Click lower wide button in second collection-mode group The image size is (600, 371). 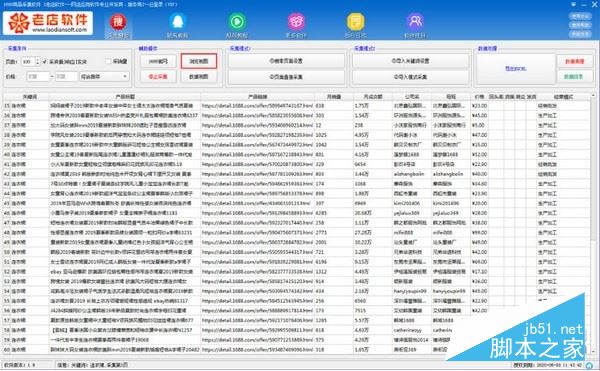pos(410,77)
